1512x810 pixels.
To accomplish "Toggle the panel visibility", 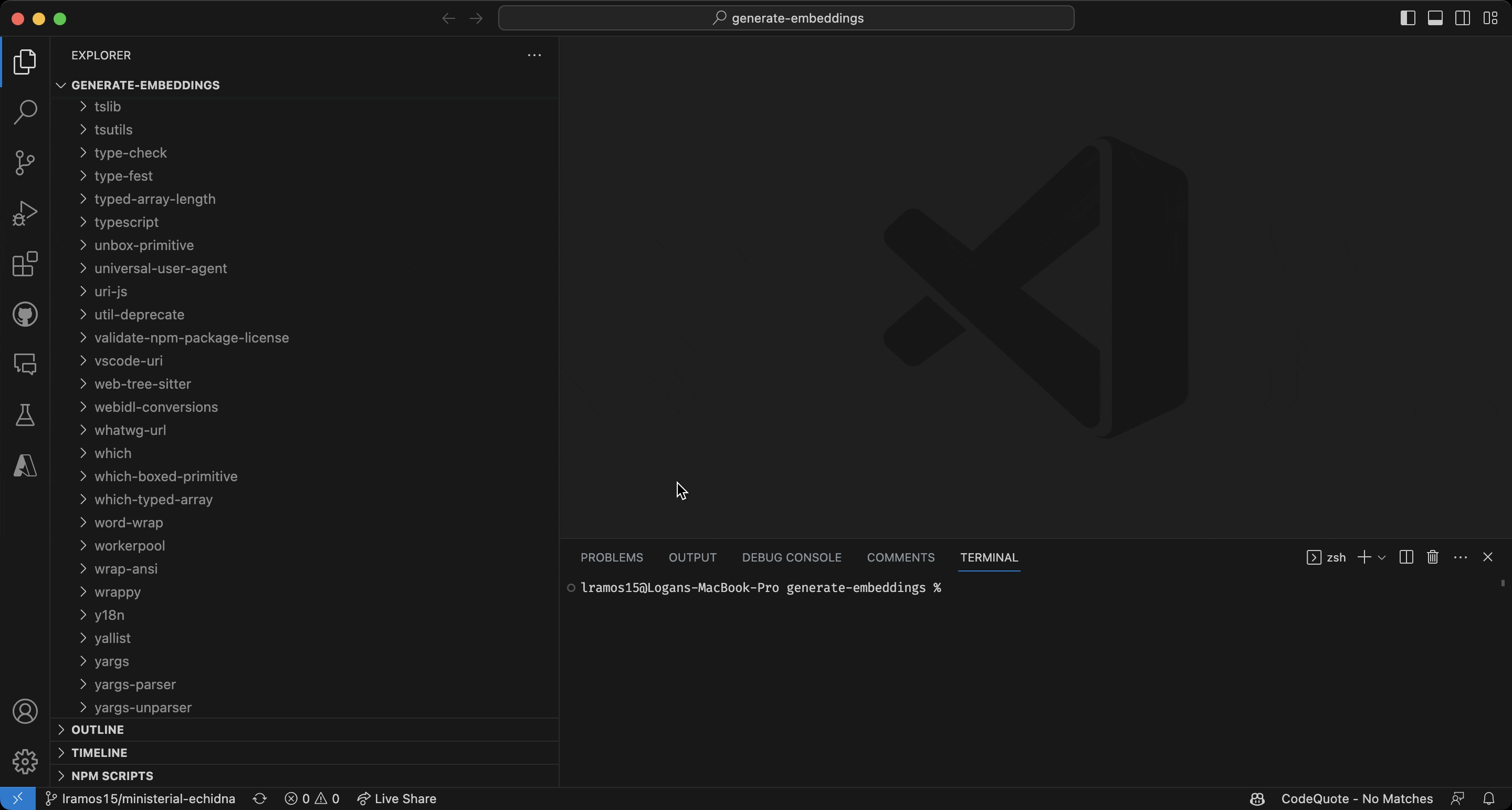I will click(x=1434, y=18).
